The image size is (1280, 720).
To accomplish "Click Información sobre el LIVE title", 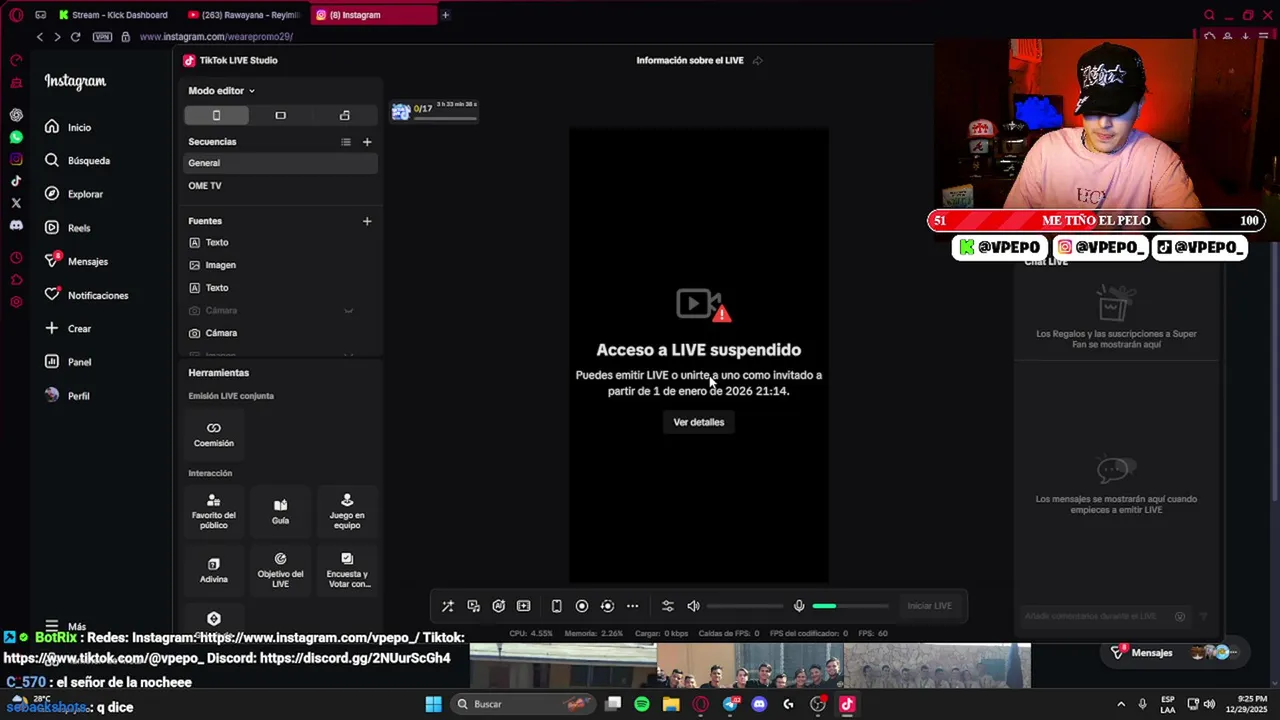I will 690,61.
